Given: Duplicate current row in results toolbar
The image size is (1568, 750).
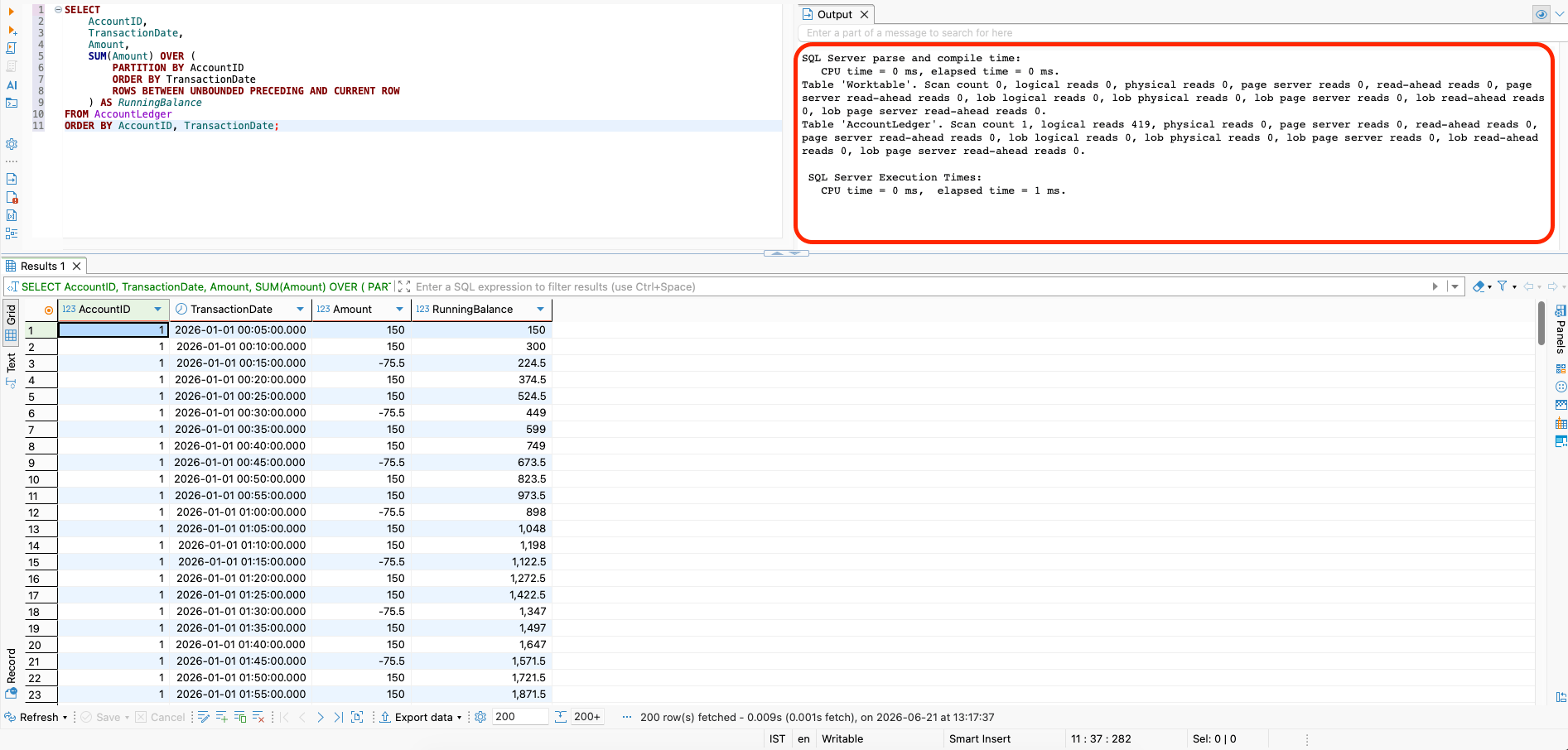Looking at the screenshot, I should click(240, 717).
